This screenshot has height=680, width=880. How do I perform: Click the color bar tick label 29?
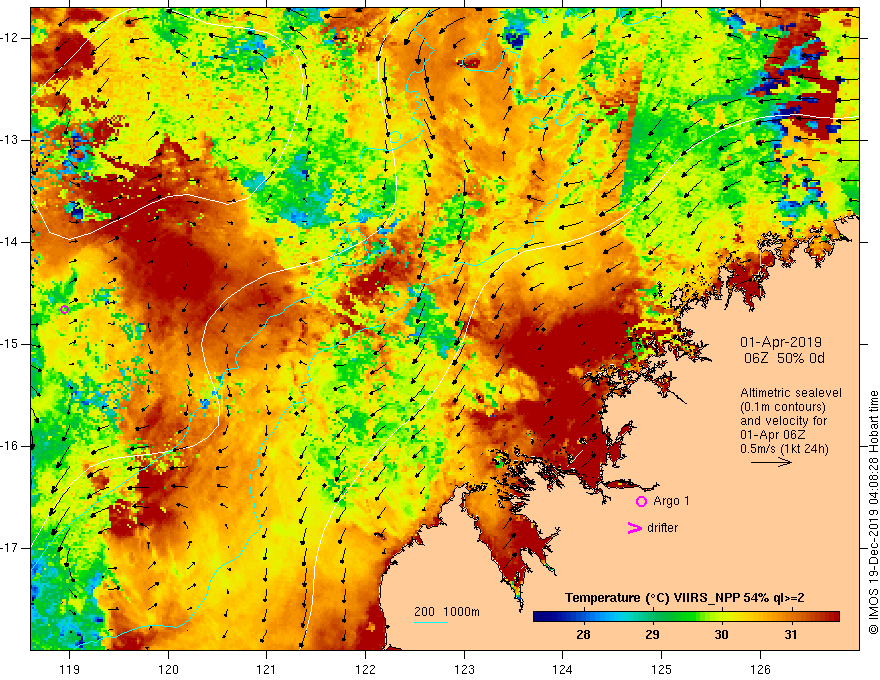coord(652,635)
